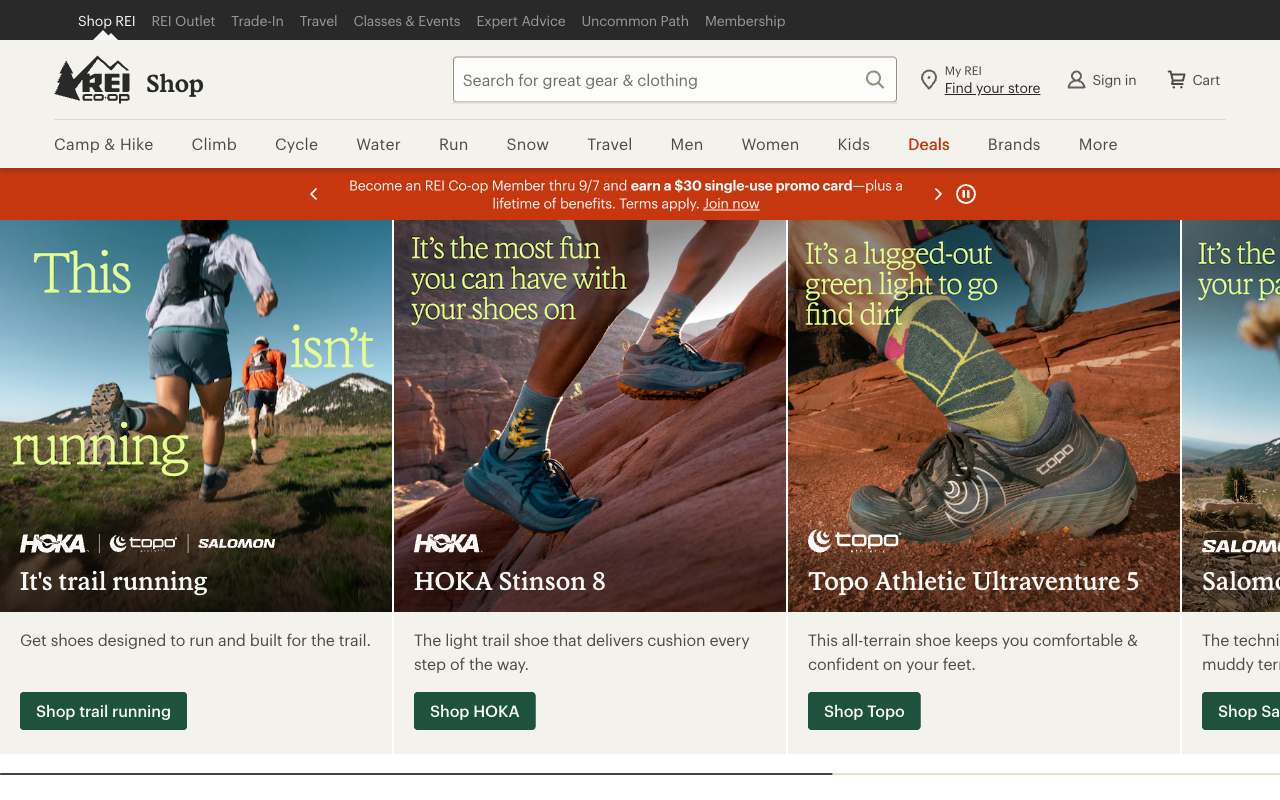Image resolution: width=1280 pixels, height=800 pixels.
Task: Open the Deals menu
Action: click(928, 144)
